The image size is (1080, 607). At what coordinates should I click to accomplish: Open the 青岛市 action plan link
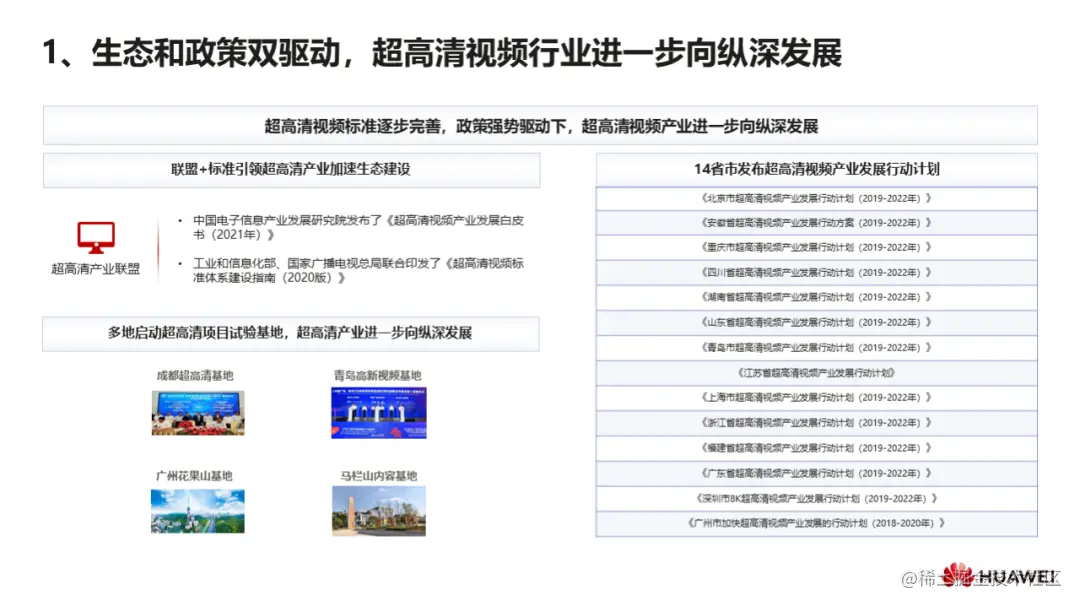[x=815, y=347]
